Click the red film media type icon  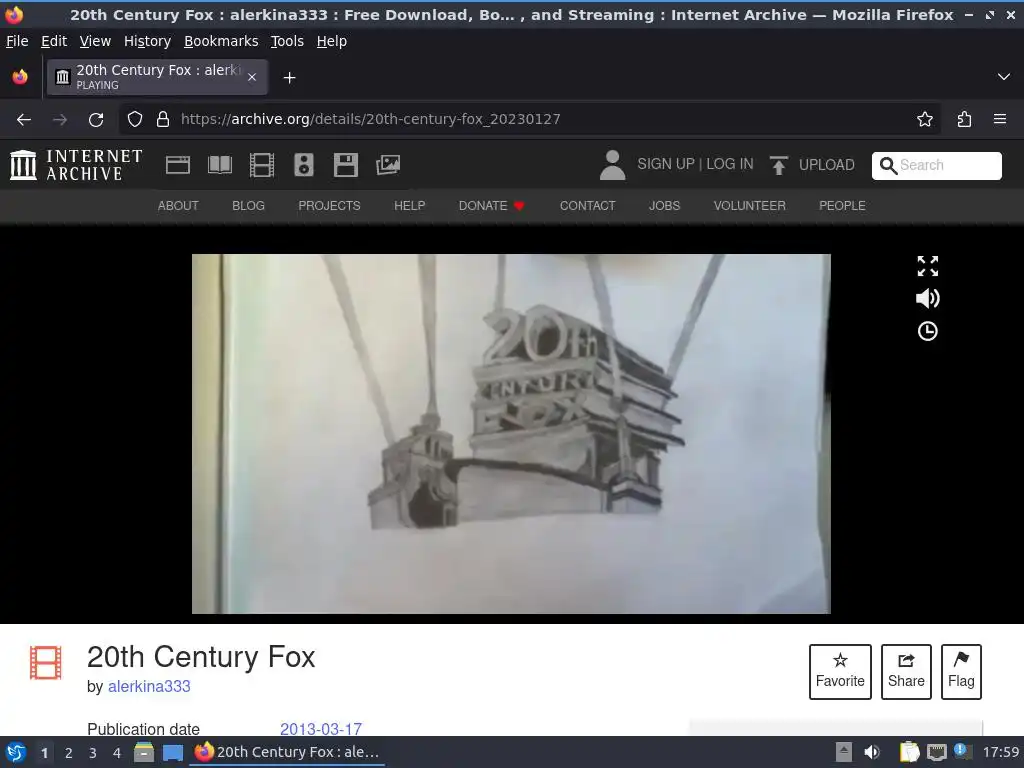point(46,662)
